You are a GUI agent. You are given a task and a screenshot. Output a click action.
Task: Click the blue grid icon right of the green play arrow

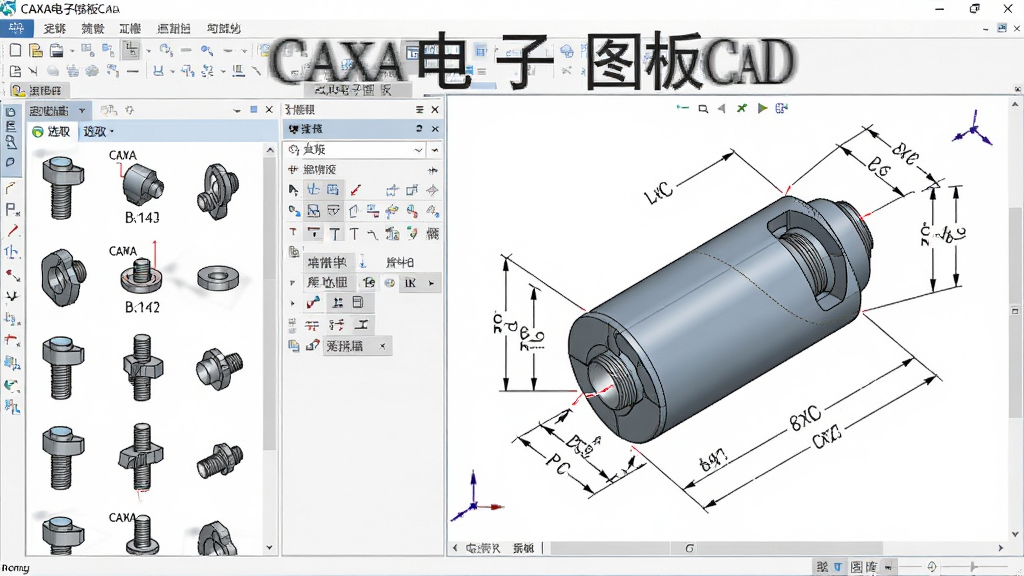782,108
